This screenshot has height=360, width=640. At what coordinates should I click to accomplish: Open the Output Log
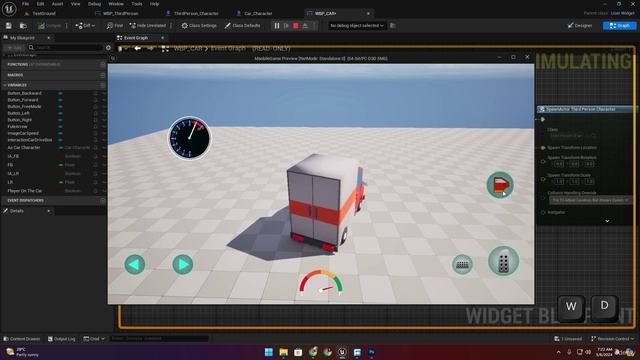(x=62, y=339)
